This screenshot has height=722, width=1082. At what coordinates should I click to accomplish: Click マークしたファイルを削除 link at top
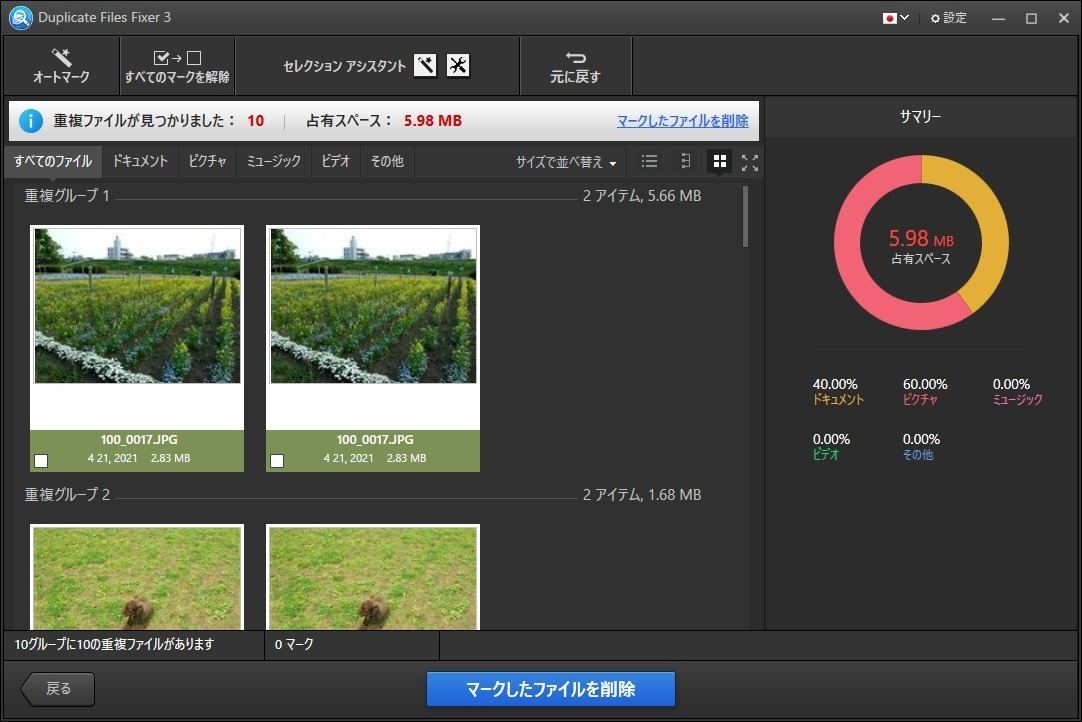click(x=682, y=121)
